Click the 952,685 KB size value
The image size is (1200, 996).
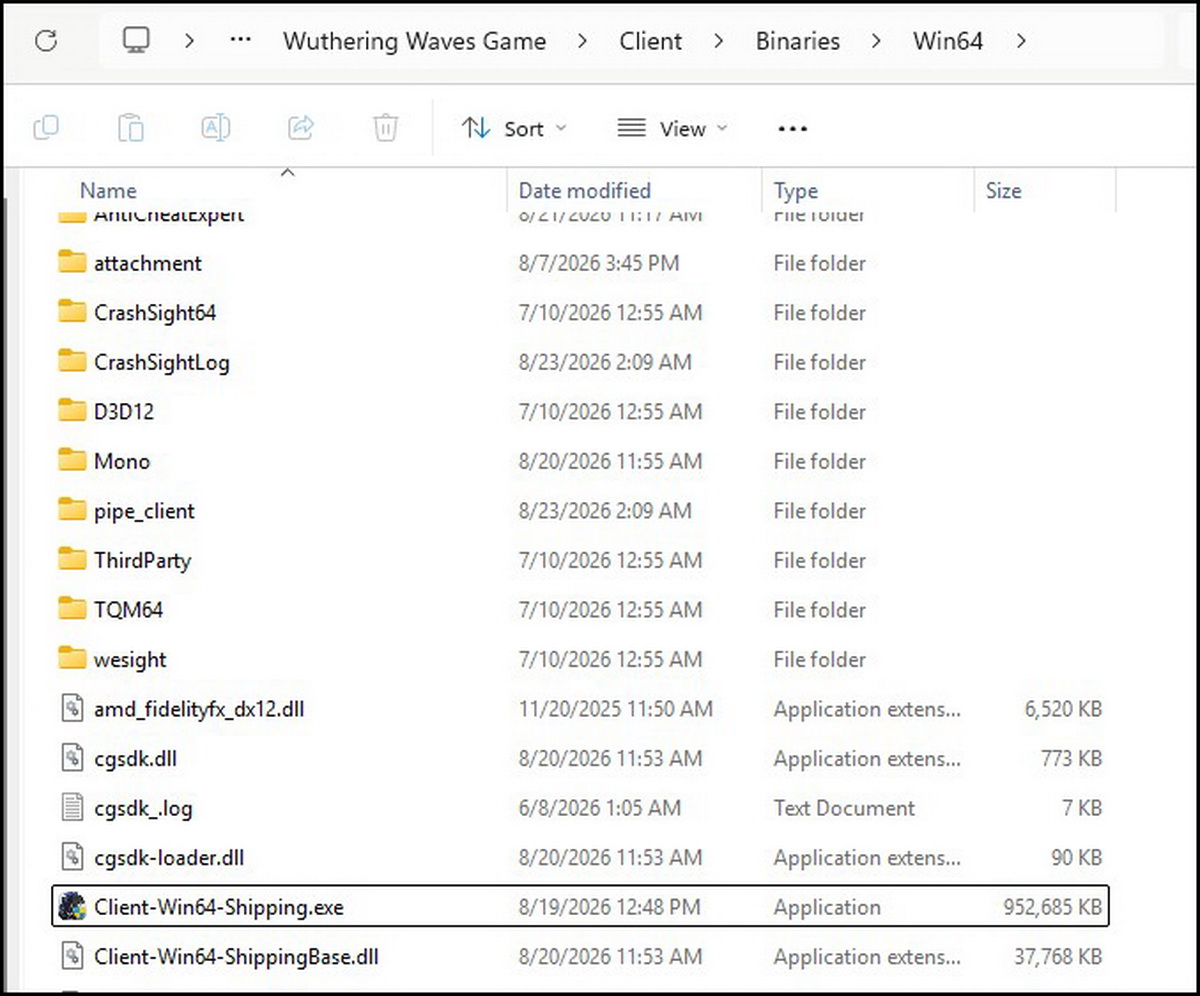click(x=1053, y=907)
